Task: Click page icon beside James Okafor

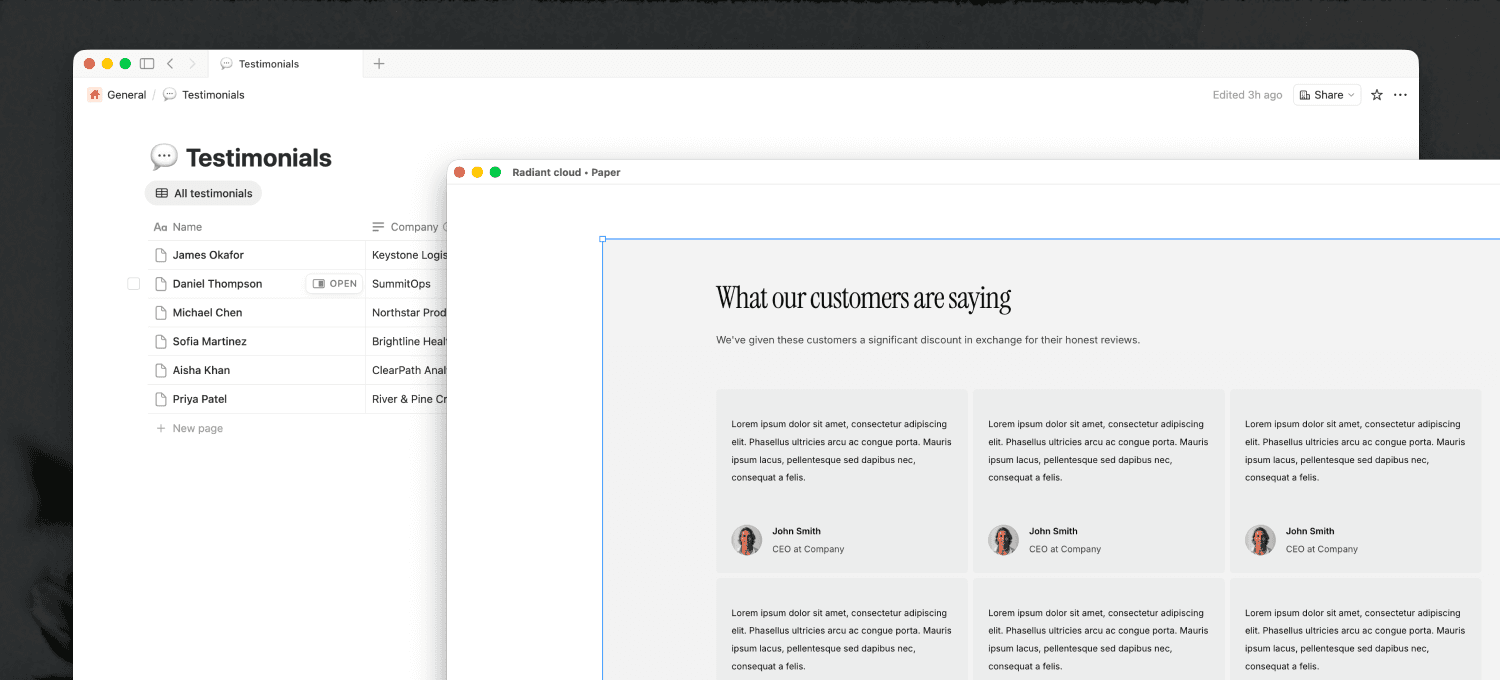Action: coord(160,255)
